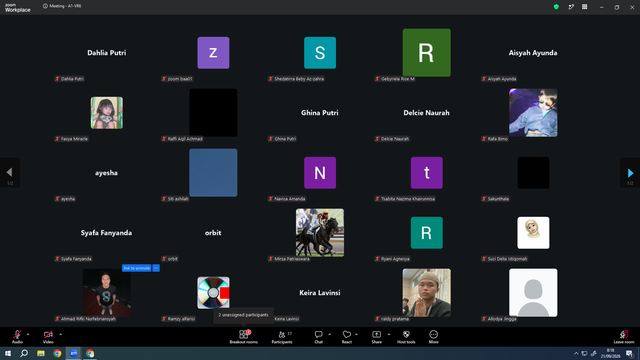This screenshot has width=640, height=360.
Task: Select Allodya Jingga's default avatar
Action: pos(533,293)
